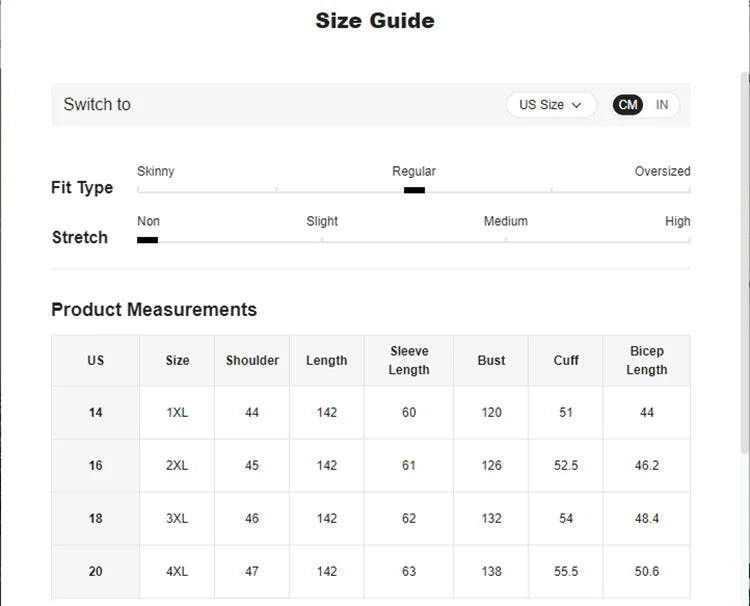Click the Bust column header
Screen dimensions: 750x606
coord(491,361)
